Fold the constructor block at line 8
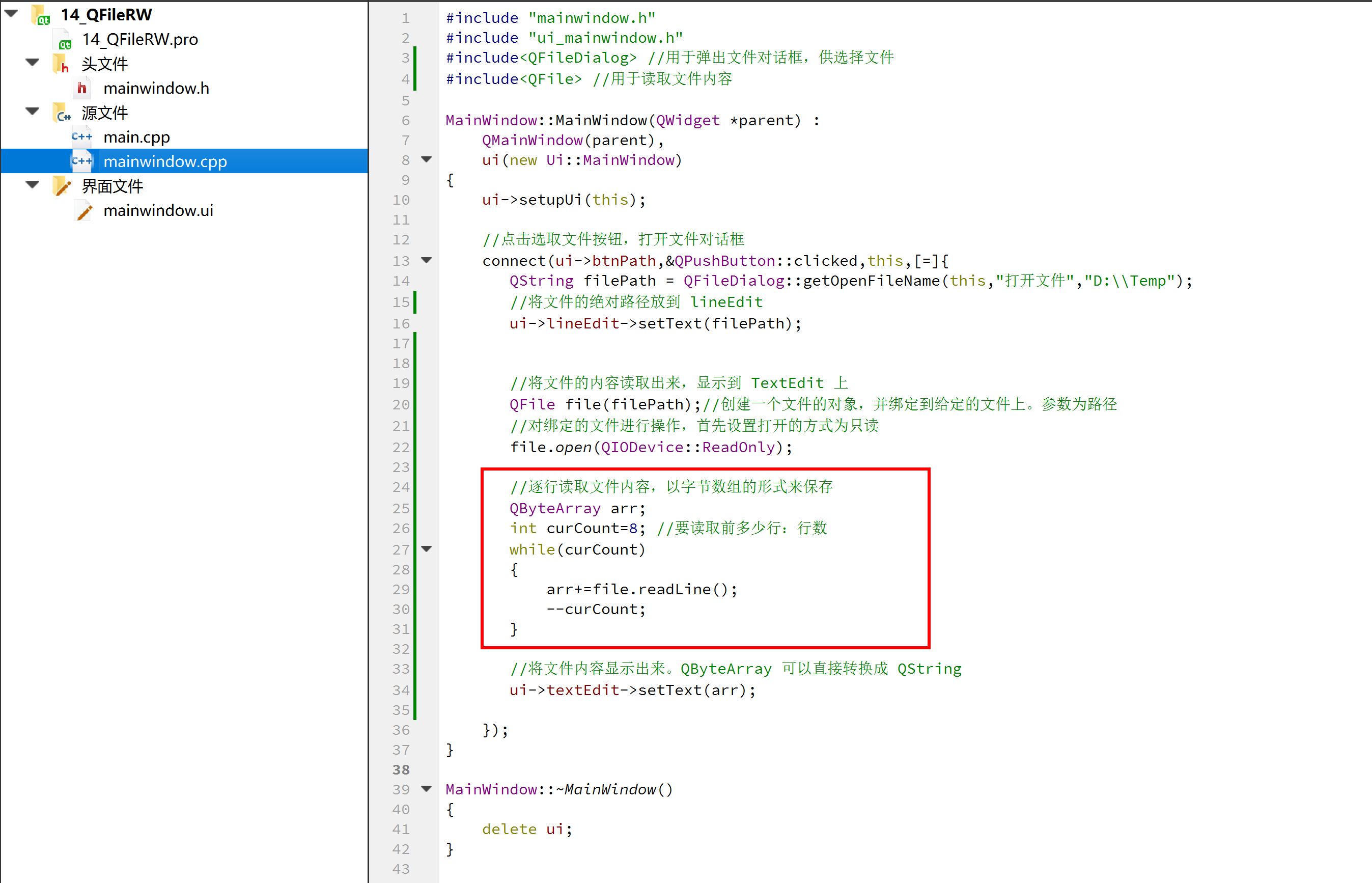The image size is (1372, 883). coord(427,160)
